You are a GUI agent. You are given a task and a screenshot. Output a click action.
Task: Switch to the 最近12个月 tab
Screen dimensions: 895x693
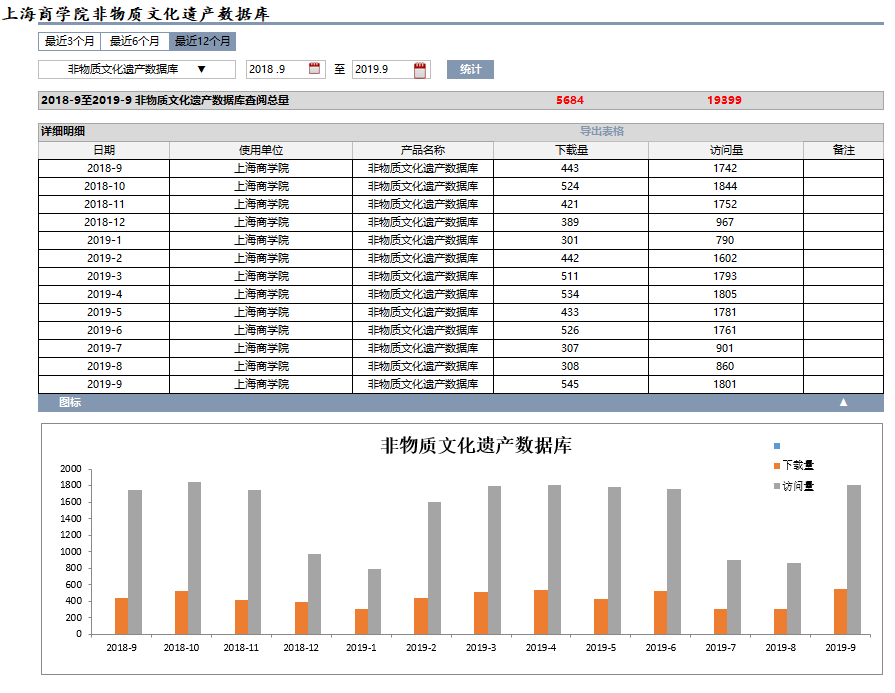tap(202, 41)
